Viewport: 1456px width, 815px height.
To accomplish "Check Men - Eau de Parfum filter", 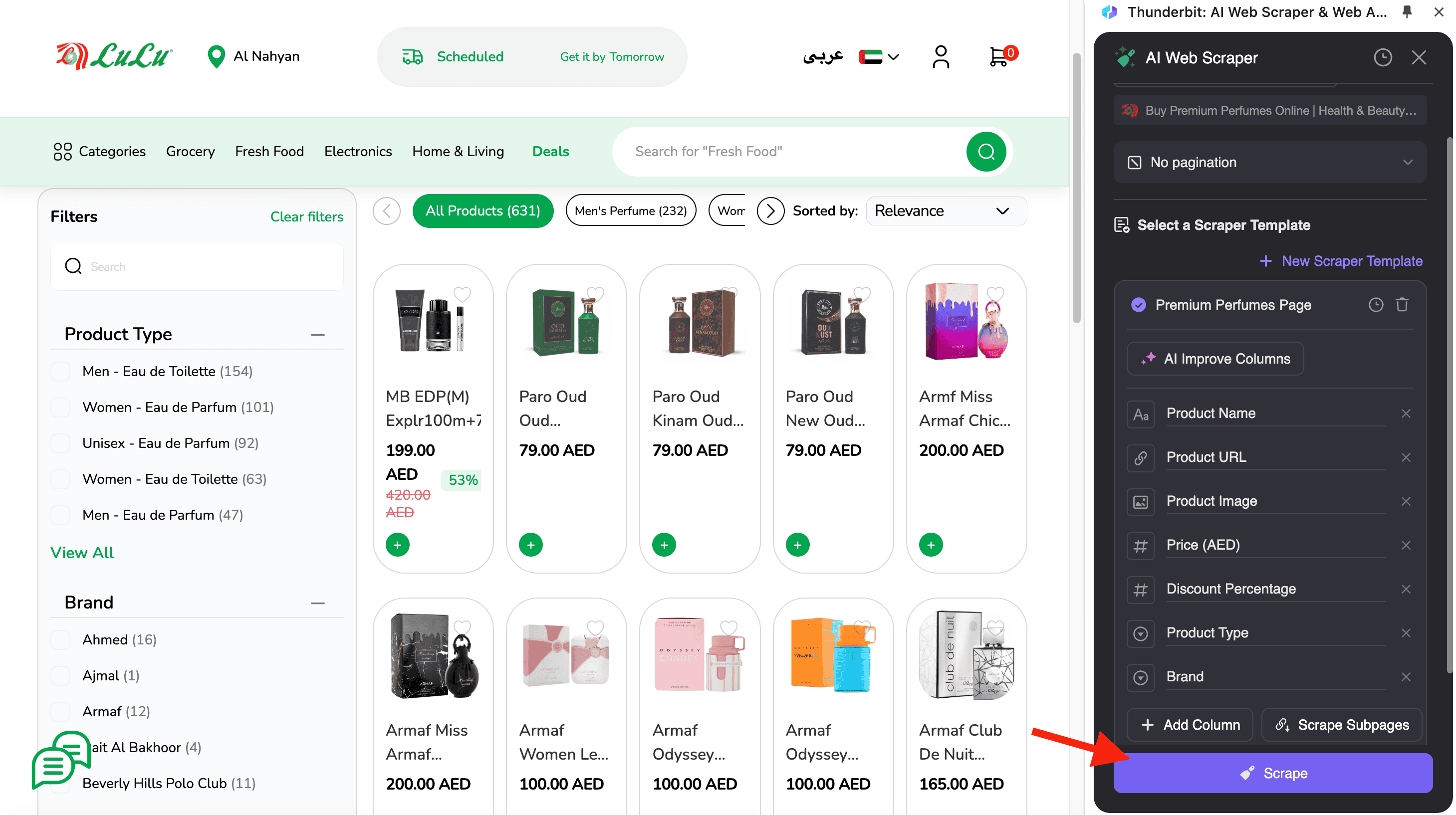I will [60, 515].
